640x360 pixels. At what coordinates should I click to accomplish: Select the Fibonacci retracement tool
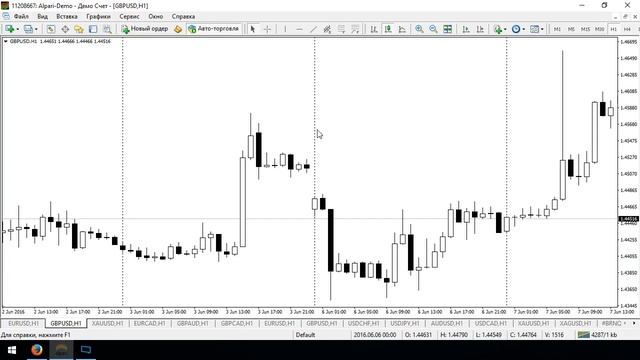(x=341, y=29)
